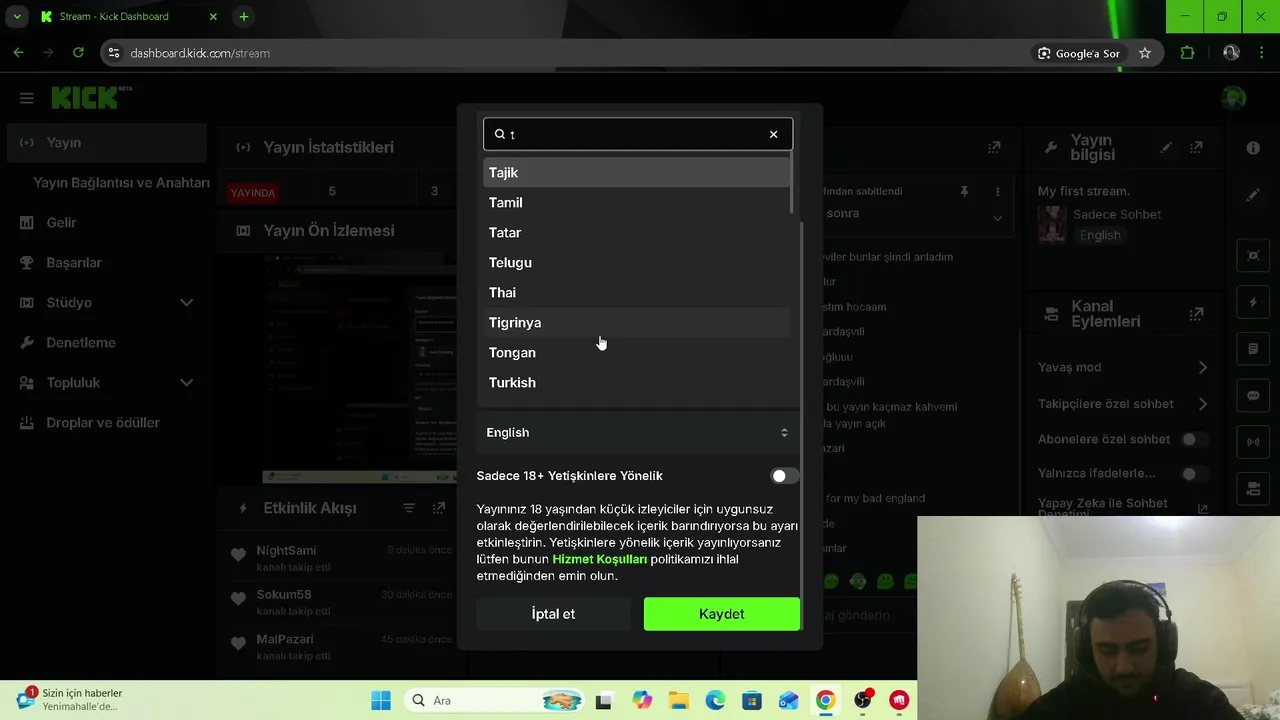Viewport: 1280px width, 720px height.
Task: Pop out the Kanal Eylemleri panel
Action: click(1196, 314)
